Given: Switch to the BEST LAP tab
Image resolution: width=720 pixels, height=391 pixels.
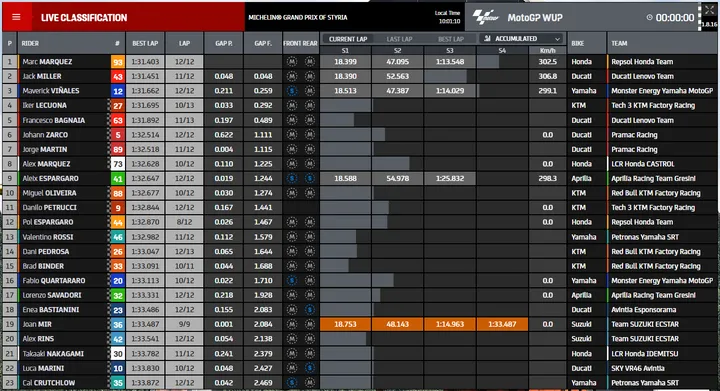Looking at the screenshot, I should point(451,39).
